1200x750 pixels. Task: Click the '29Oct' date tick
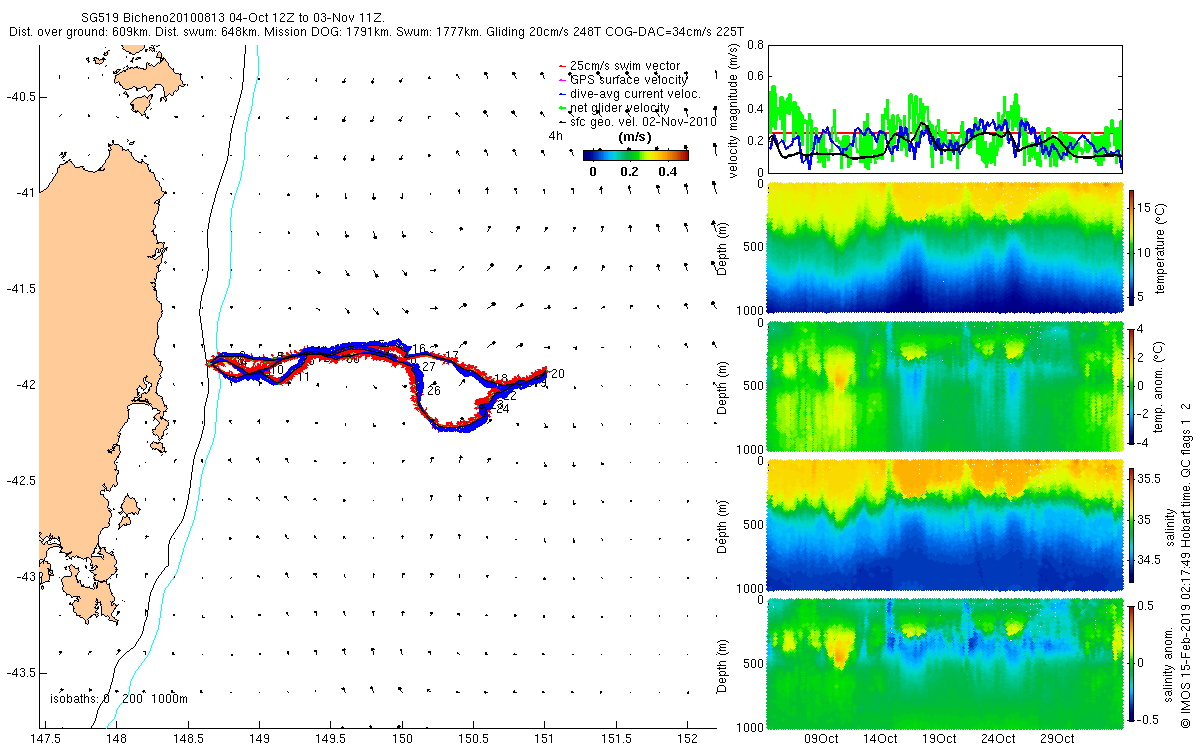point(1056,739)
